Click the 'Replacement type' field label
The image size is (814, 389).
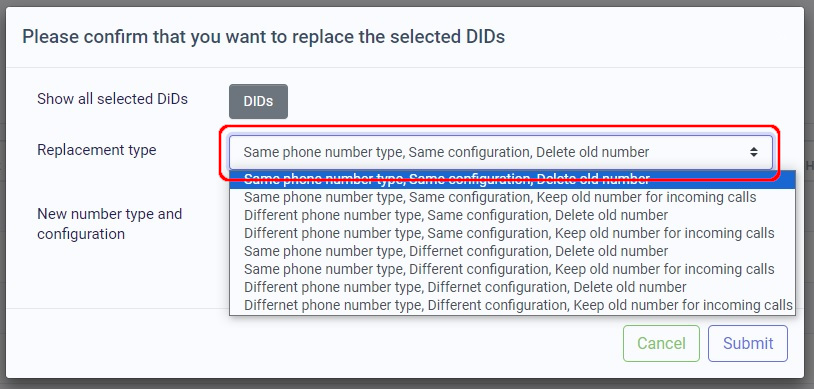pos(97,150)
